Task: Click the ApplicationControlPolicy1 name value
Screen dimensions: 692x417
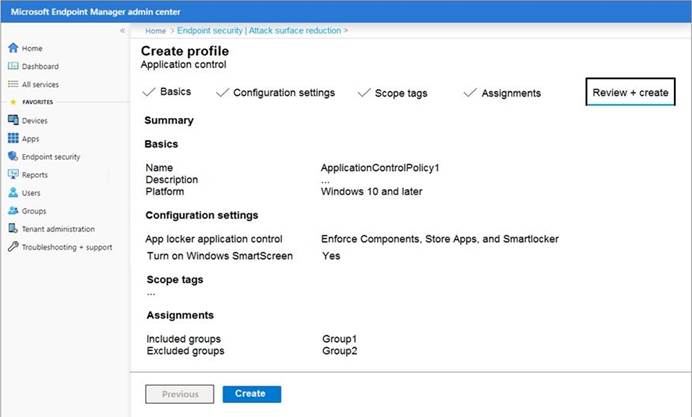Action: (380, 168)
